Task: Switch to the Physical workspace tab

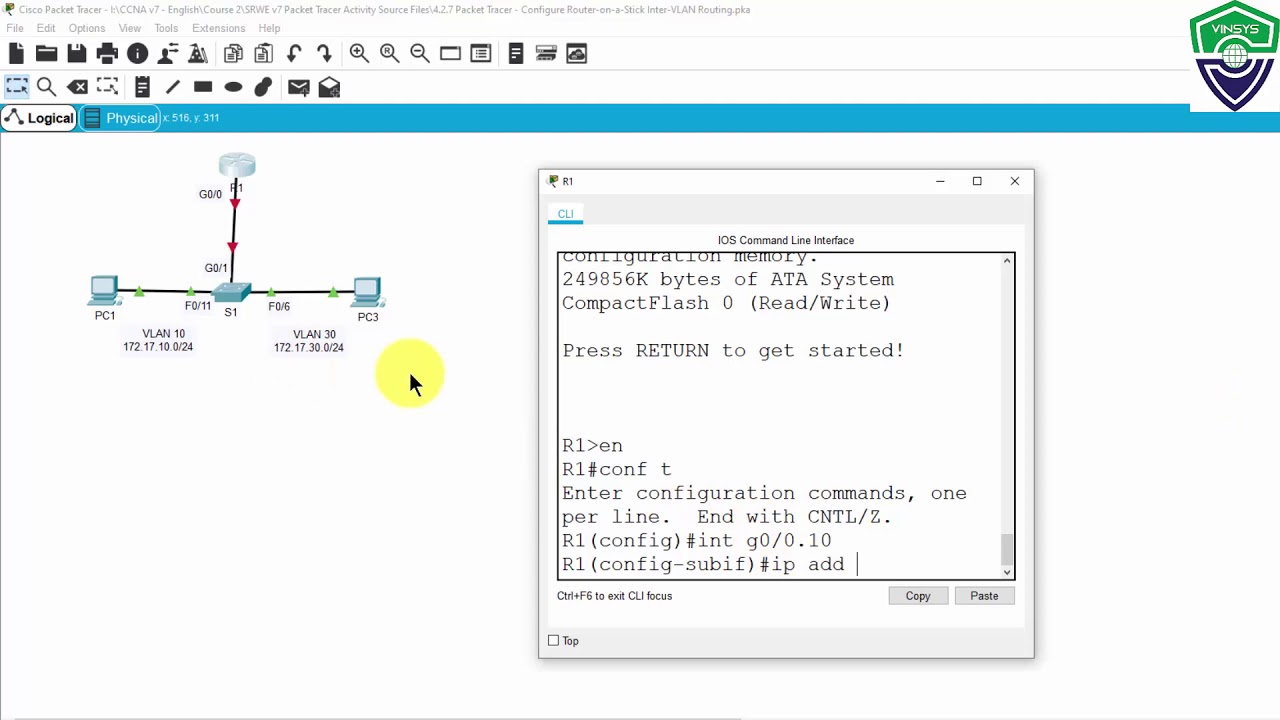Action: [120, 118]
